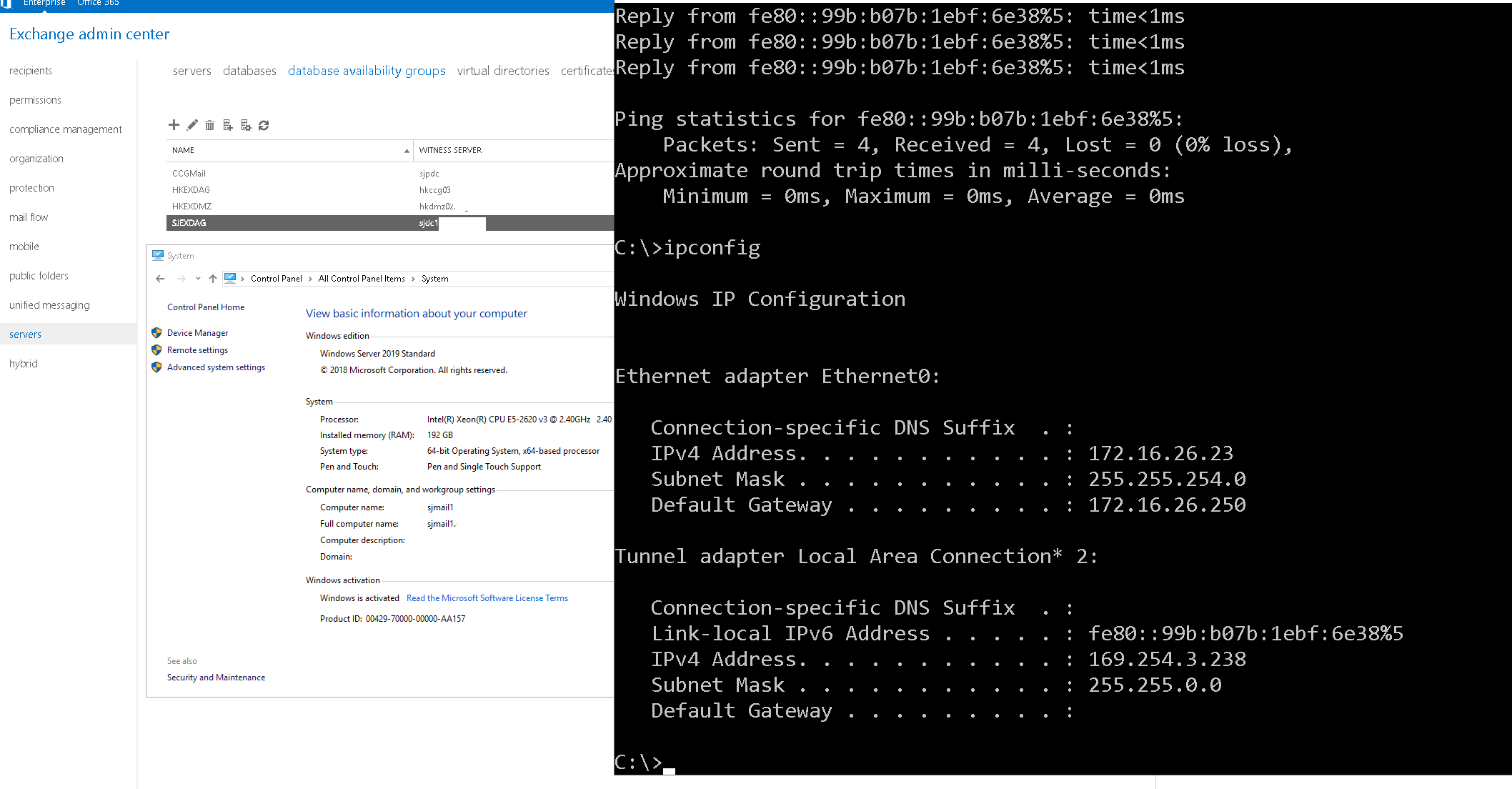1512x789 pixels.
Task: Expand chevron after Control Panel breadcrumb
Action: pos(310,279)
